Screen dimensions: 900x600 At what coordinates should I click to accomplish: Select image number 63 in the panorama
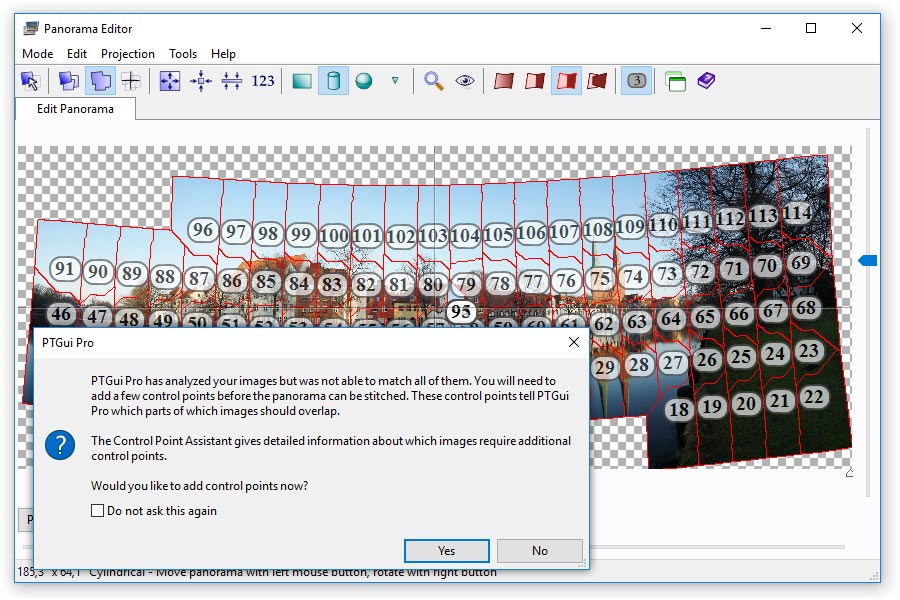click(637, 321)
